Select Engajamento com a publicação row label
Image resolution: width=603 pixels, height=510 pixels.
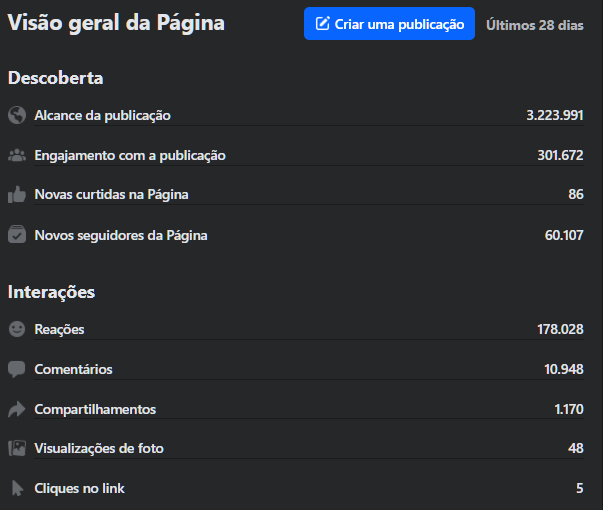pyautogui.click(x=130, y=155)
